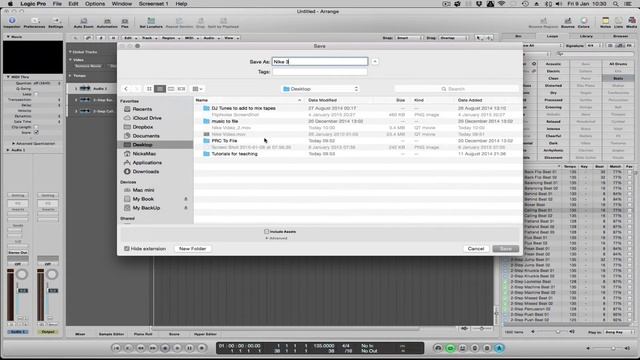Select the Acoustic loop filter button
Viewport: 640px width, 360px height.
pyautogui.click(x=553, y=64)
